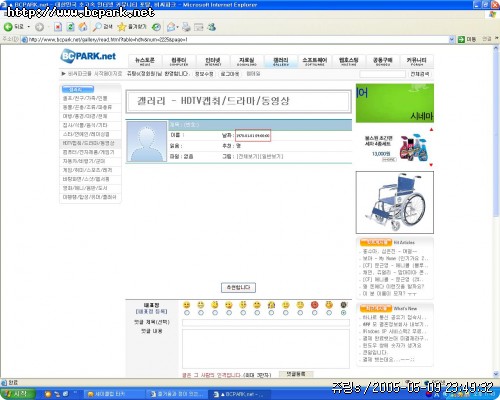Viewport: 500px width, 400px height.
Task: Click the comment title input field
Action: (x=266, y=322)
